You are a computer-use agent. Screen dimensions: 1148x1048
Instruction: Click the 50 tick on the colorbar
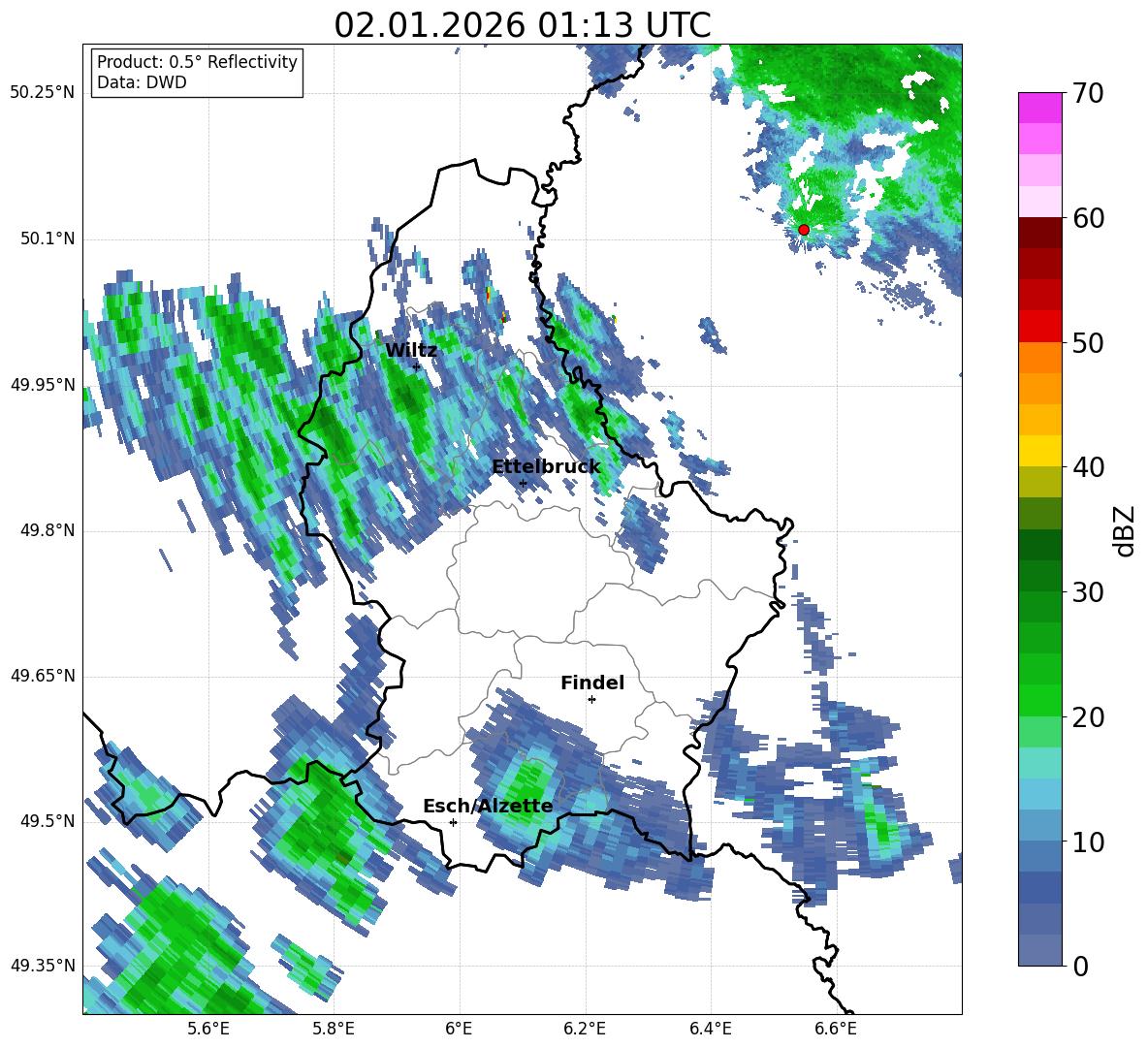point(1089,342)
